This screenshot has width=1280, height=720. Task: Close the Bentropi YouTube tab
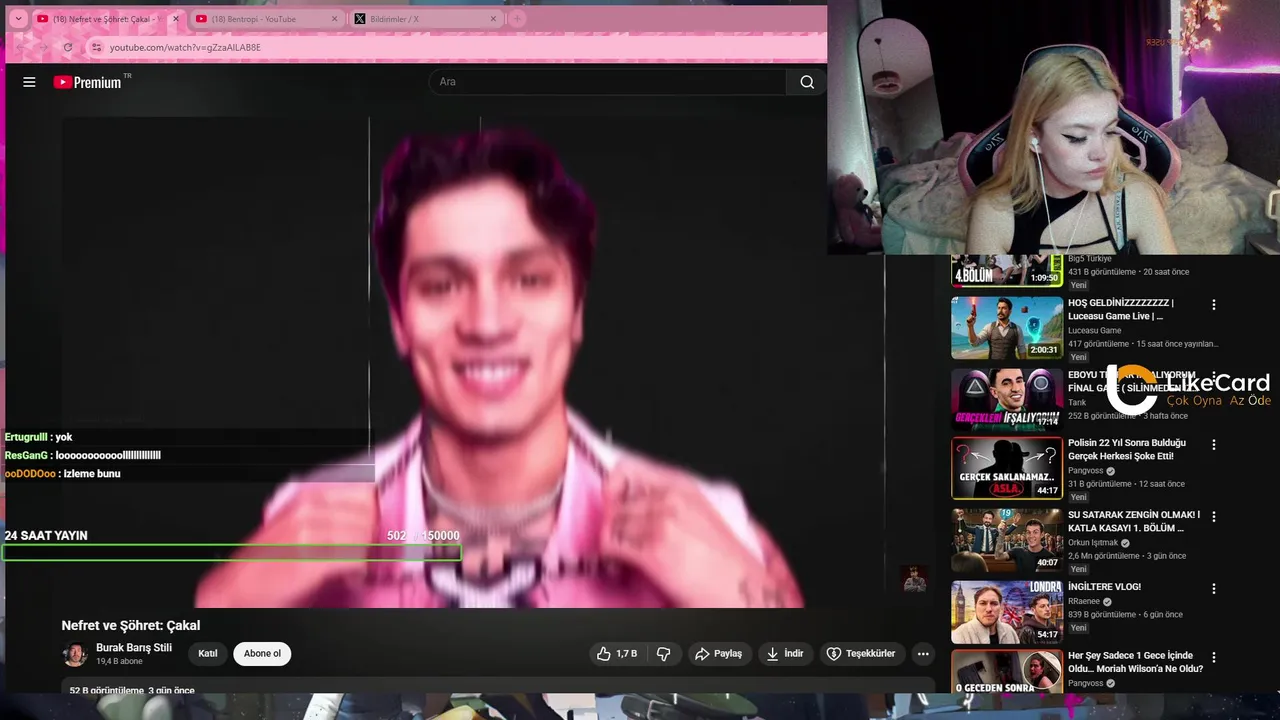[335, 19]
